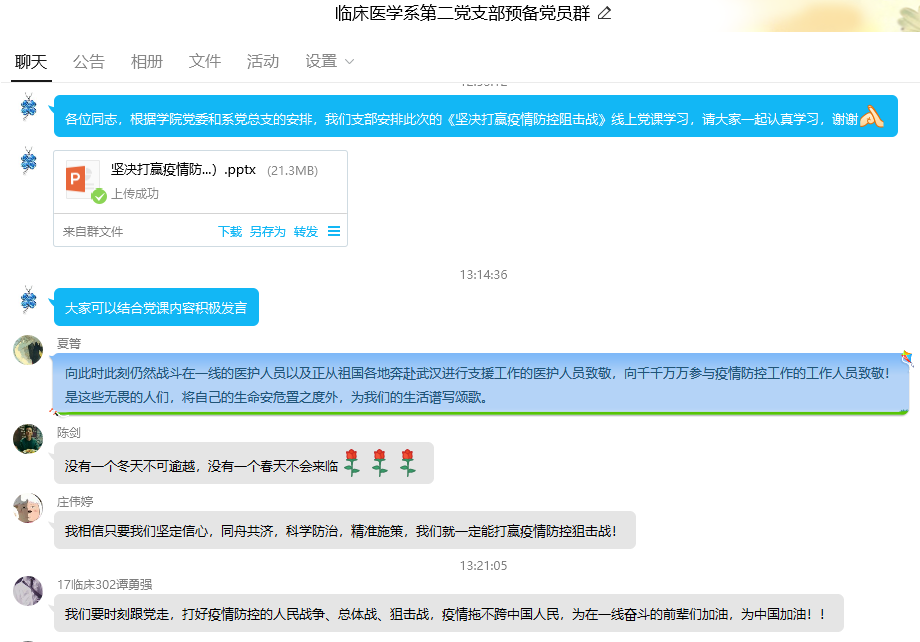Open 庄伟婷's avatar picture
The width and height of the screenshot is (920, 642).
coord(28,508)
